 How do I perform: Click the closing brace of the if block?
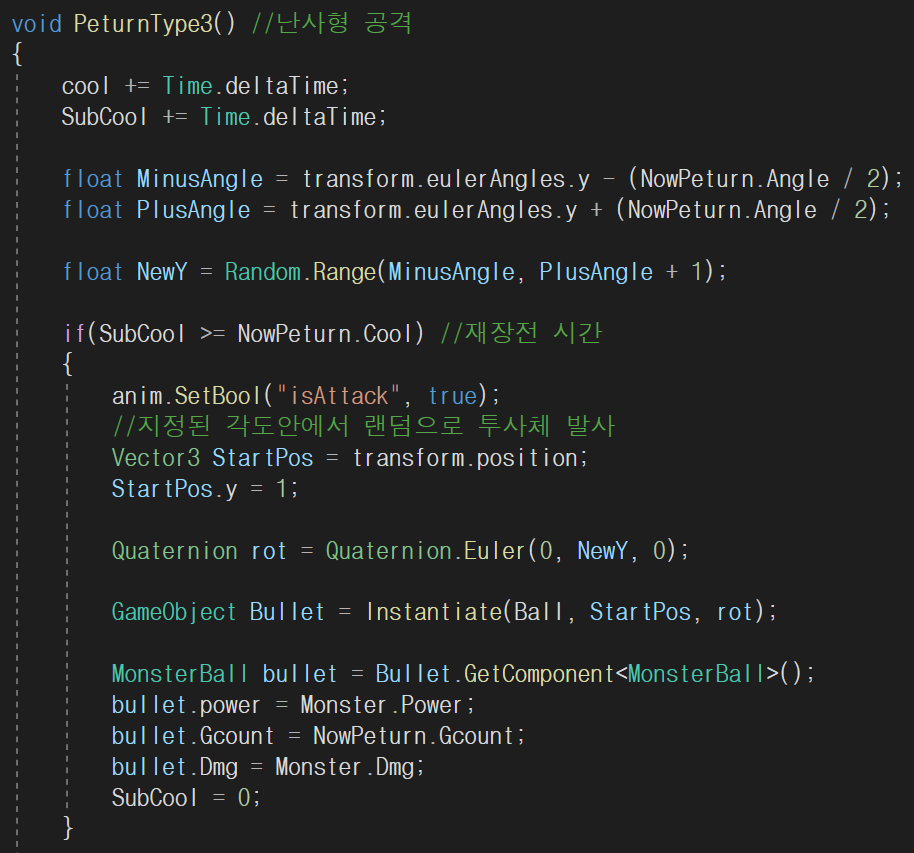68,828
